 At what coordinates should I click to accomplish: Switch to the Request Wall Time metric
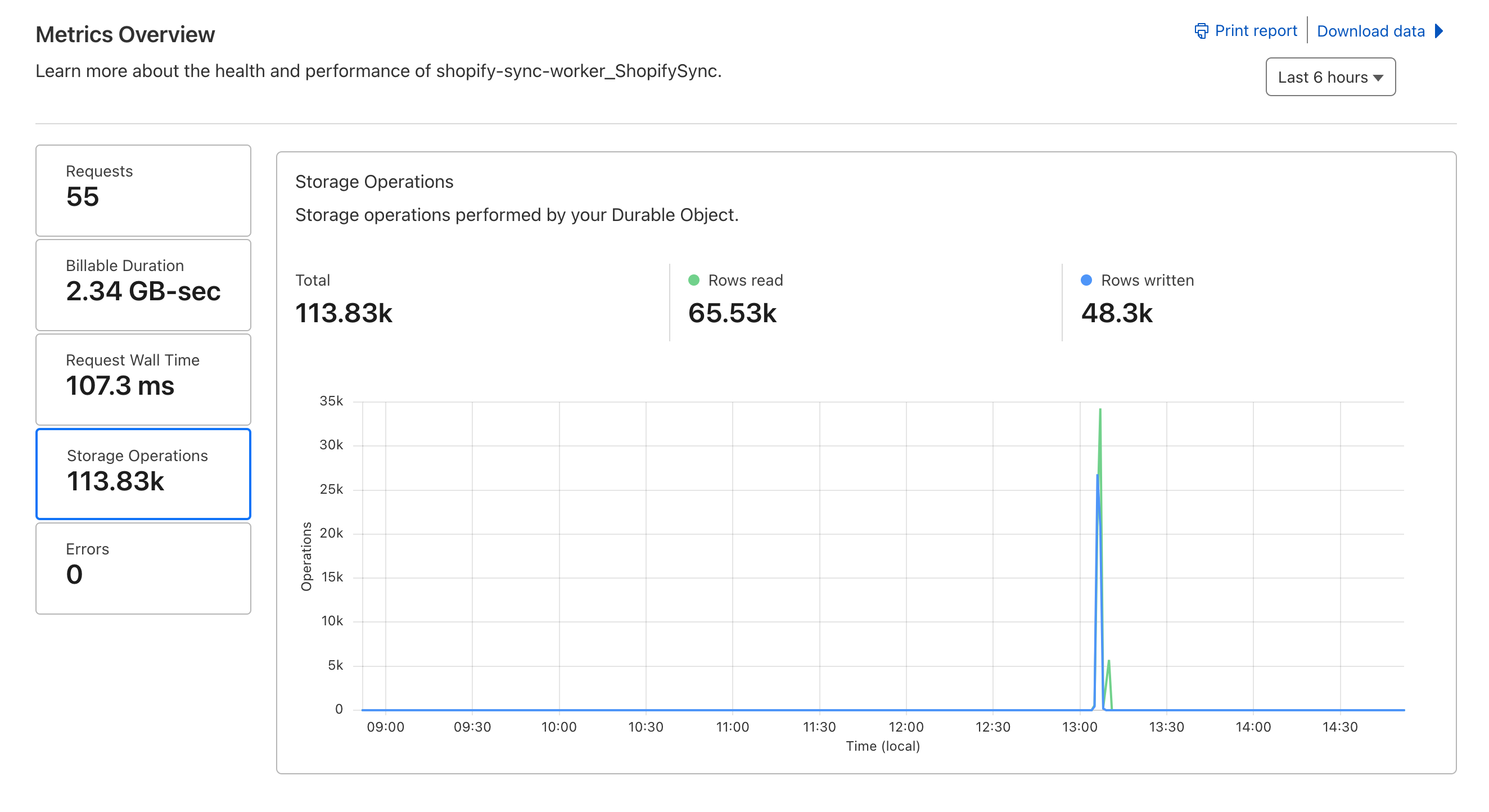[143, 378]
